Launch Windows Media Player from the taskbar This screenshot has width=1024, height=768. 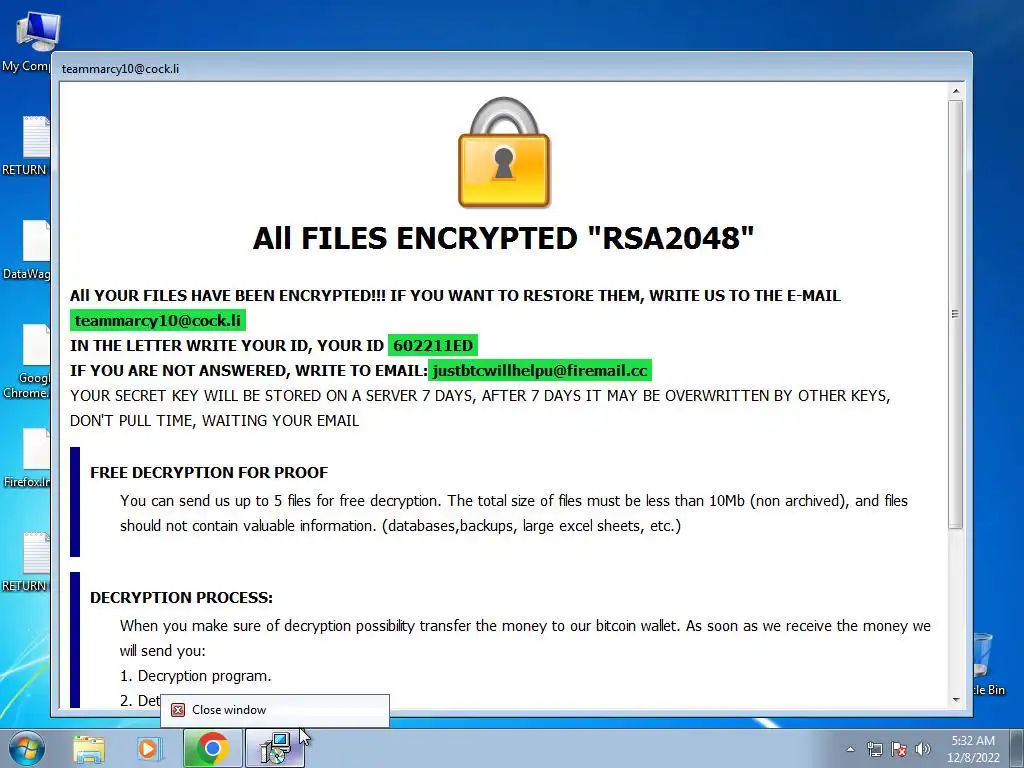(x=149, y=748)
